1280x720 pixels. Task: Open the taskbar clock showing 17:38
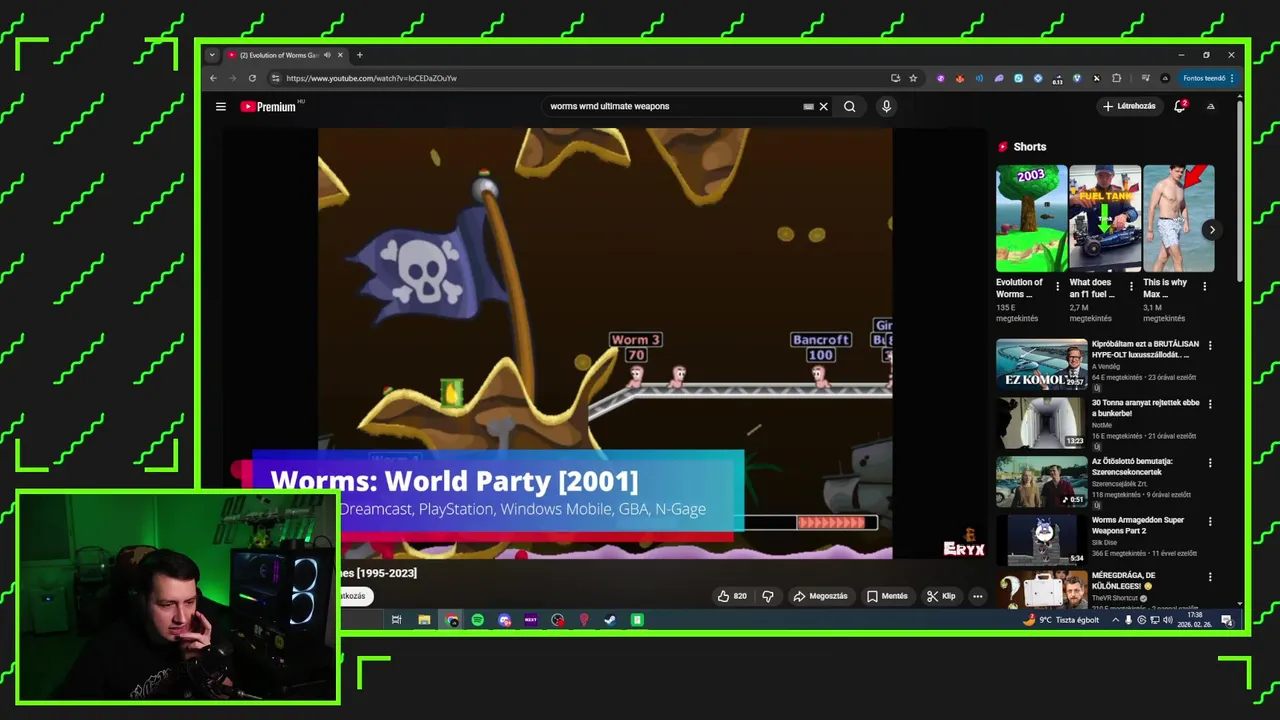click(x=1195, y=620)
